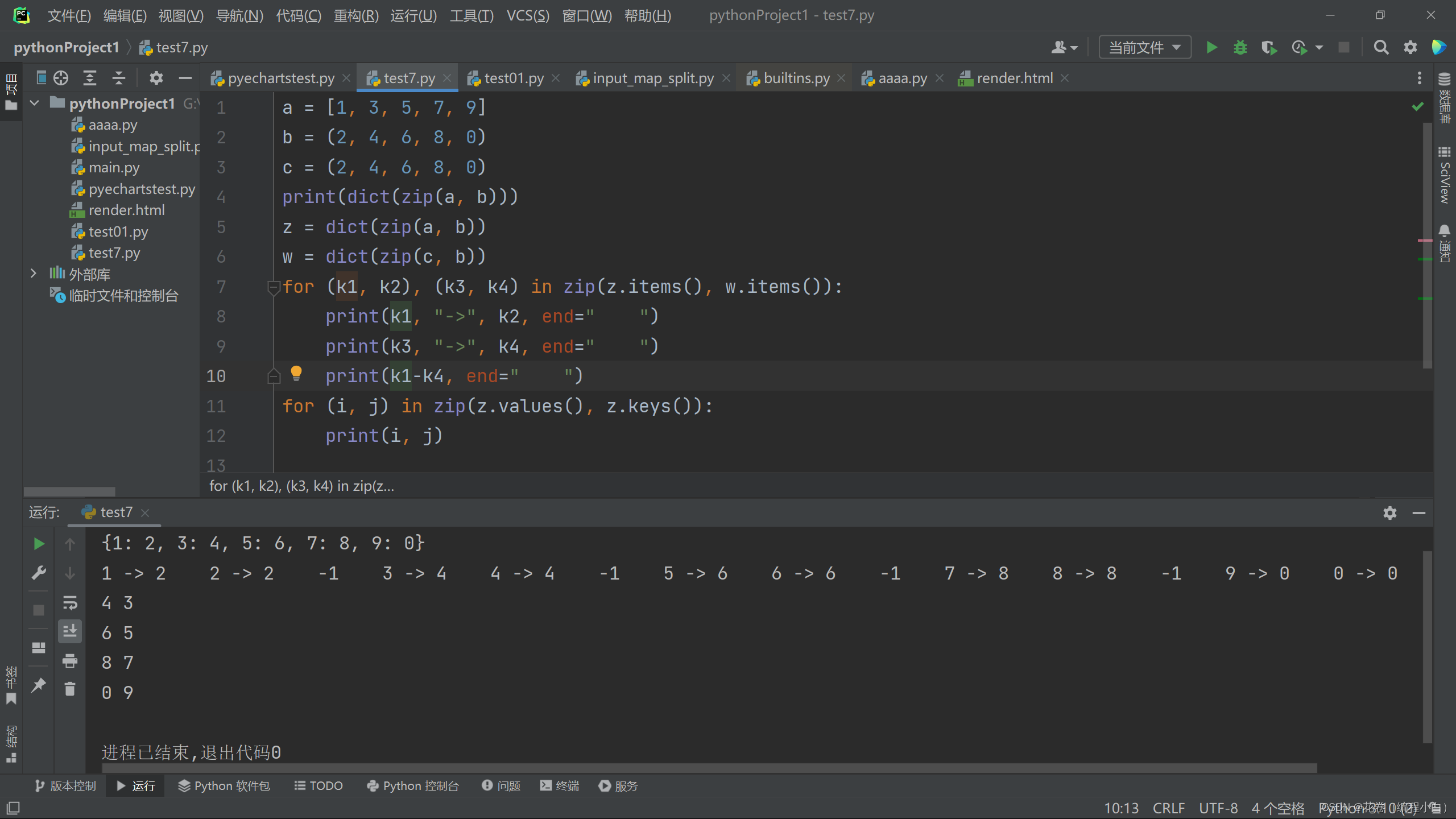1456x819 pixels.
Task: Hide the run tool window
Action: click(x=1419, y=513)
